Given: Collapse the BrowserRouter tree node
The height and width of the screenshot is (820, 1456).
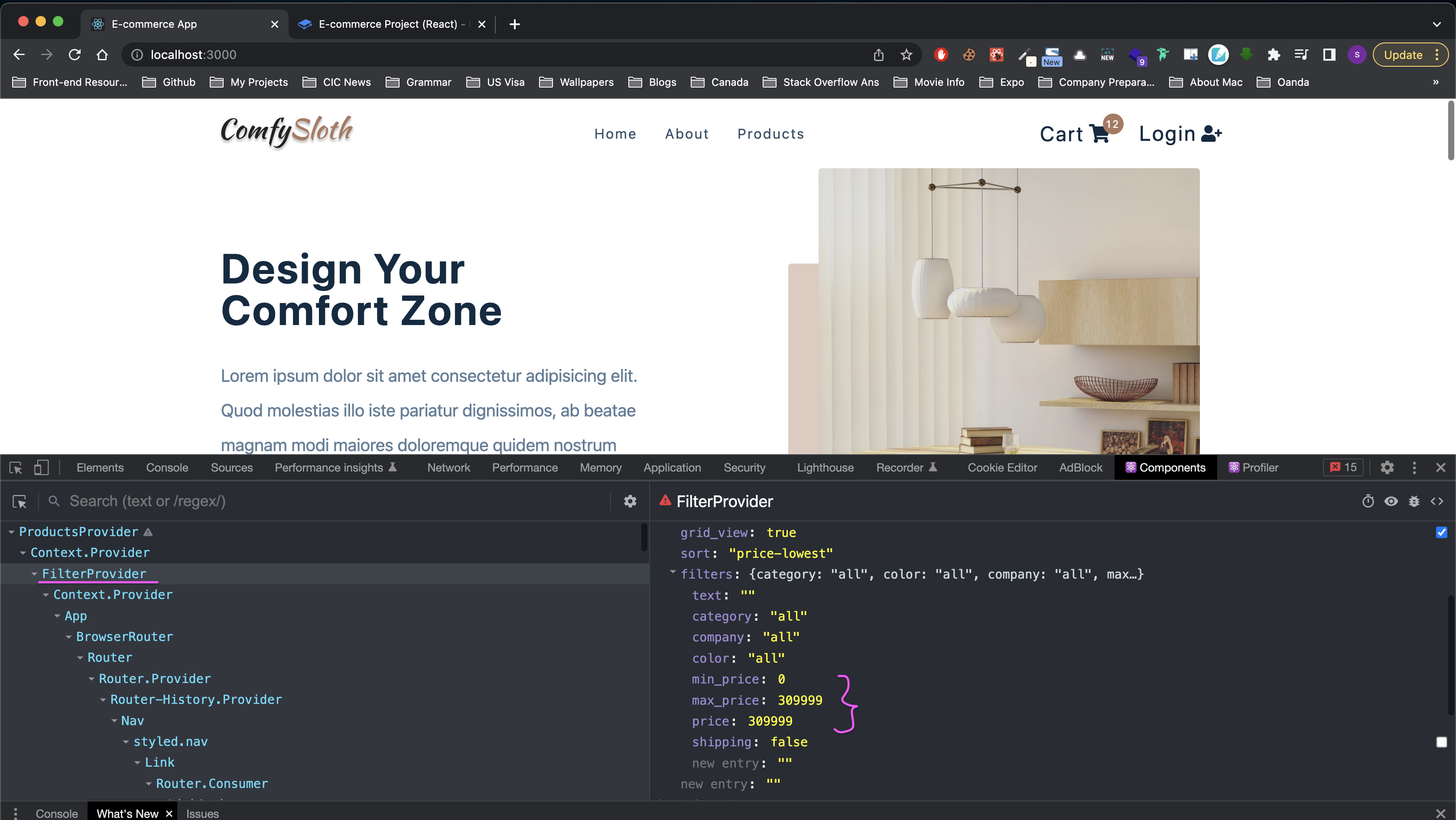Looking at the screenshot, I should pos(68,637).
